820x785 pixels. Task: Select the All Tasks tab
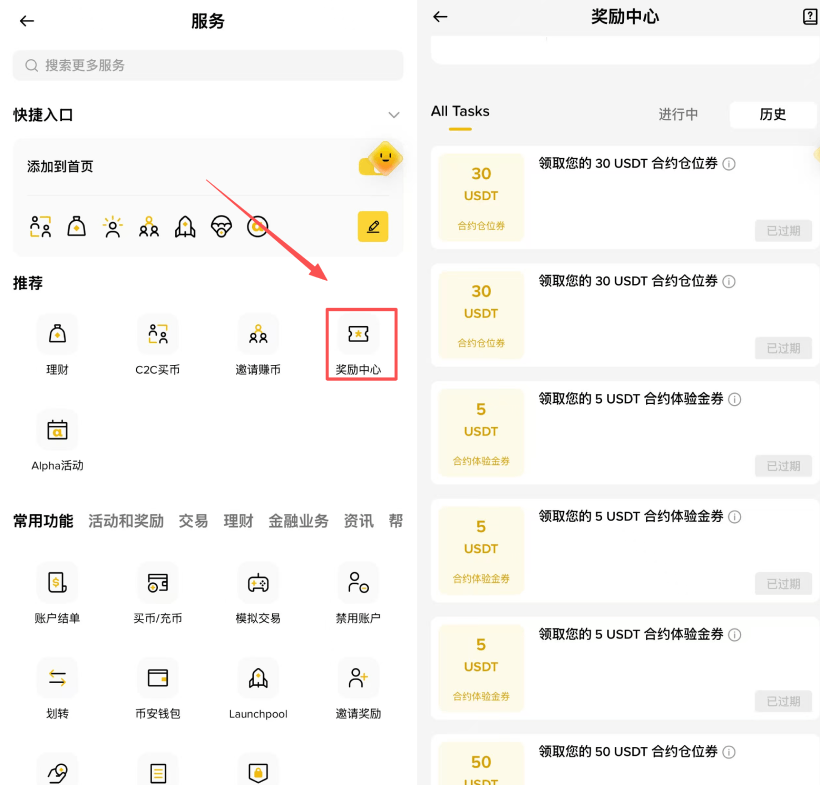[x=460, y=111]
